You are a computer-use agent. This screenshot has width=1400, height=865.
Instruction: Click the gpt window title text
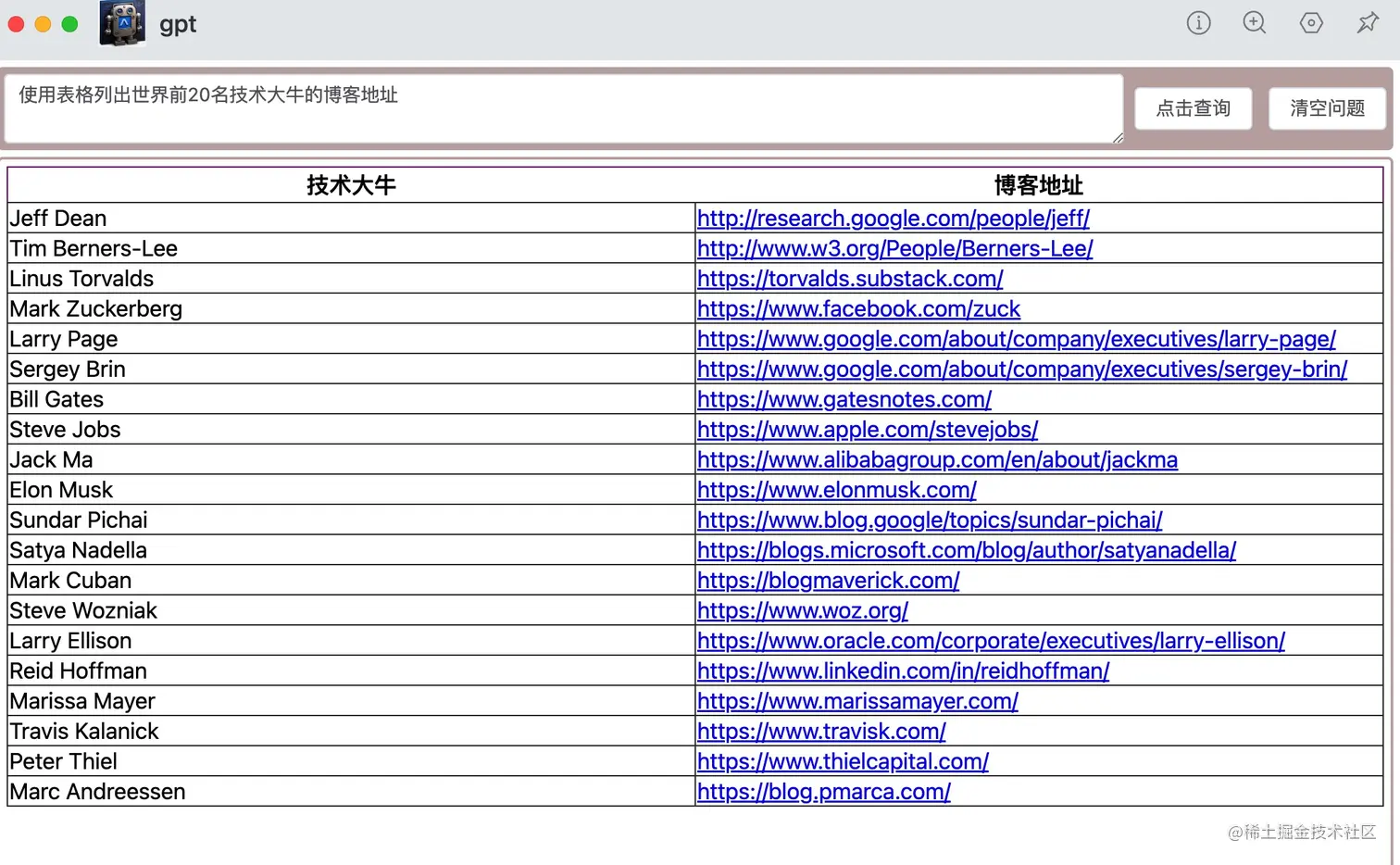click(x=178, y=25)
